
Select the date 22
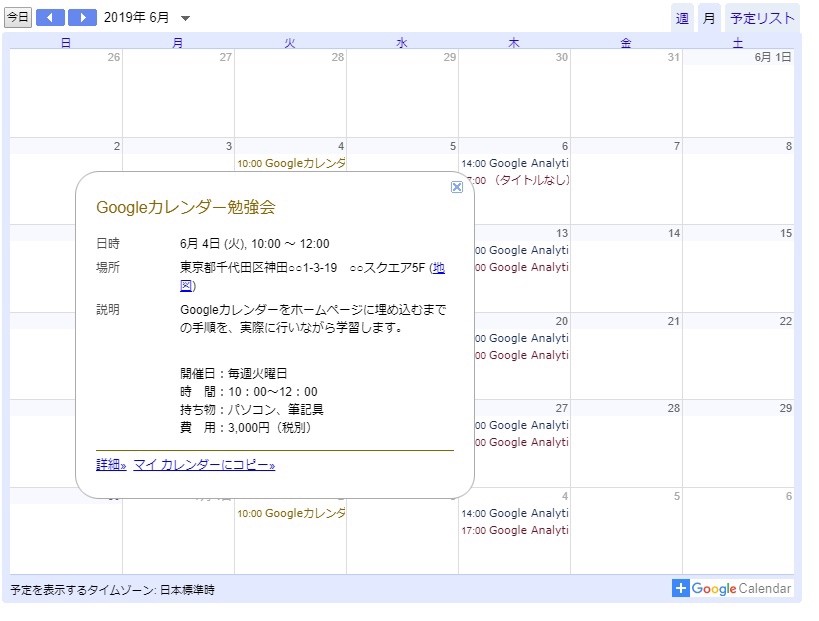[786, 321]
